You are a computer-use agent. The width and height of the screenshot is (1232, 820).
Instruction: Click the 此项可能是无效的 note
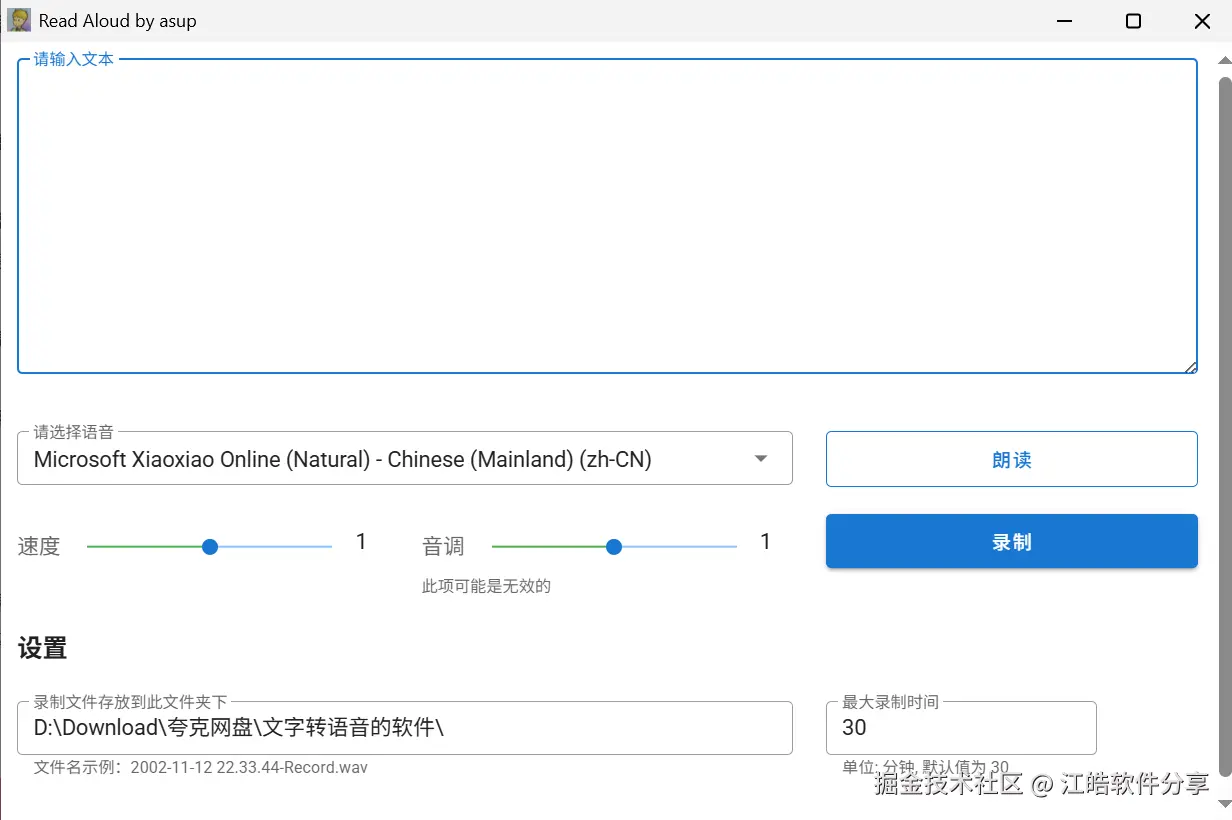[486, 586]
